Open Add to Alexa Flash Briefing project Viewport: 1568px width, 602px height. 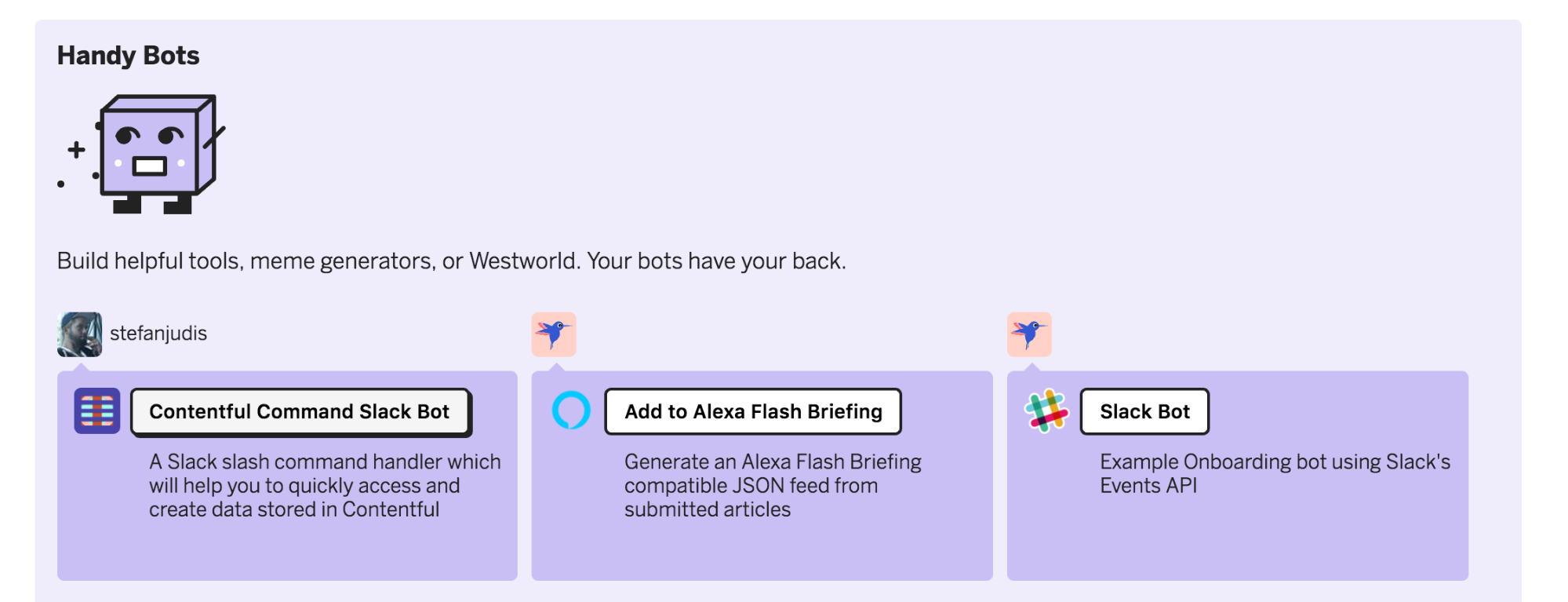click(753, 411)
